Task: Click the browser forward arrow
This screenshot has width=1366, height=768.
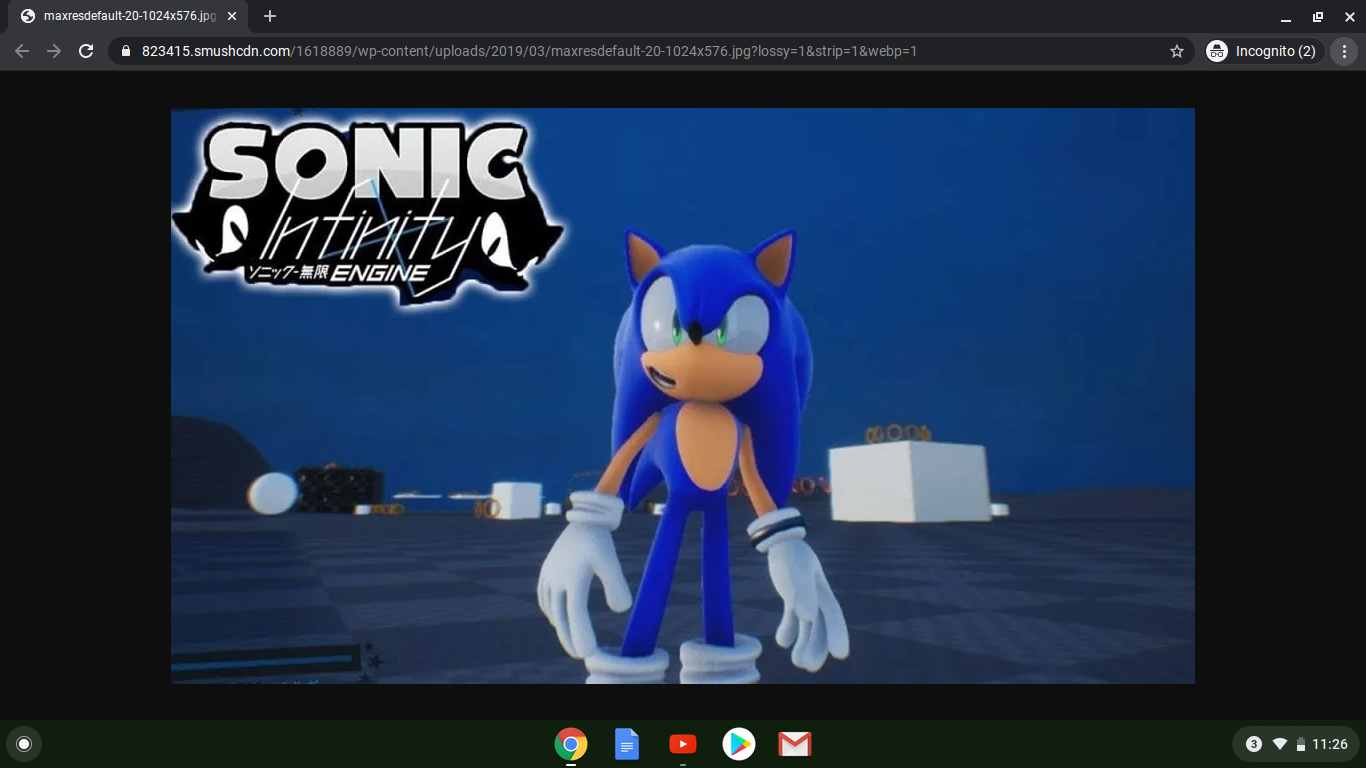Action: [54, 51]
